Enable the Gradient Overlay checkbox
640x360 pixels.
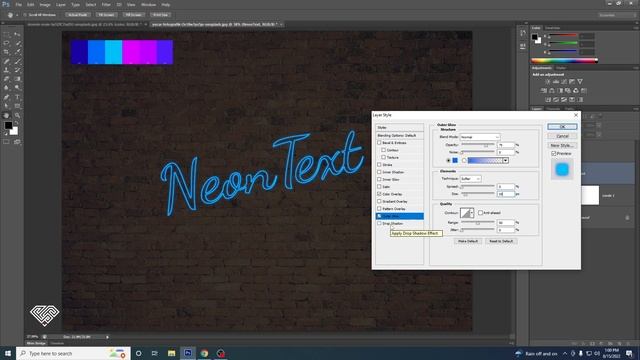[x=379, y=202]
